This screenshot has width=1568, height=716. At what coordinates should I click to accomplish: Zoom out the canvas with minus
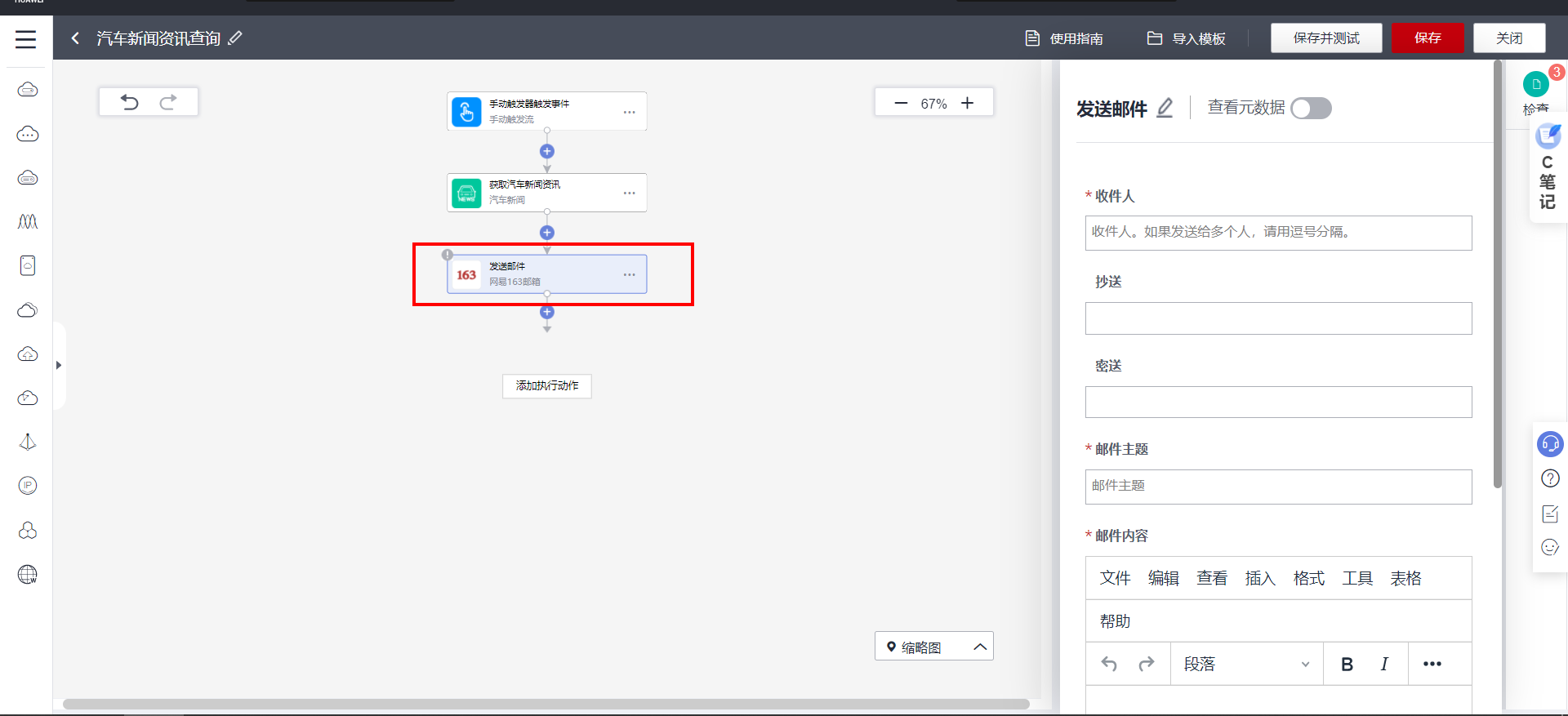tap(901, 103)
